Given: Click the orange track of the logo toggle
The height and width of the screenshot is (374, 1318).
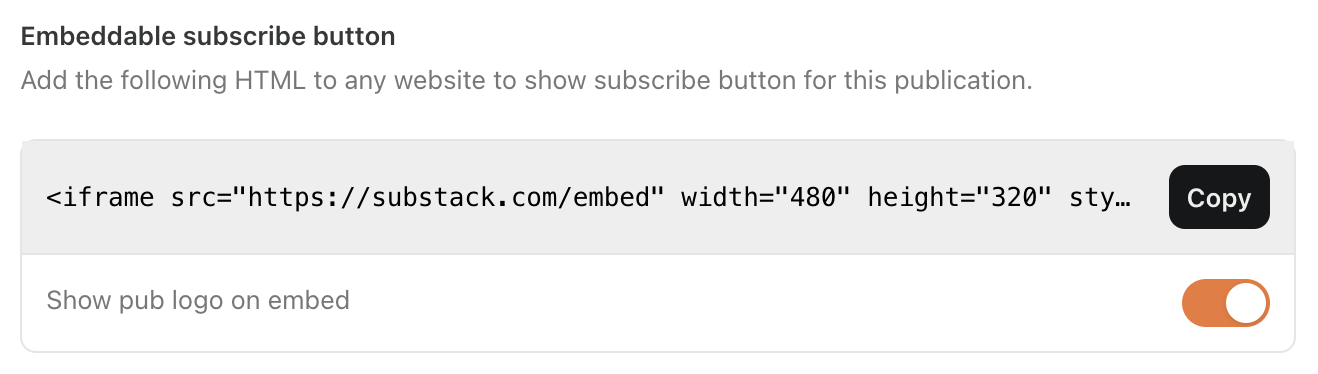Looking at the screenshot, I should 1203,303.
